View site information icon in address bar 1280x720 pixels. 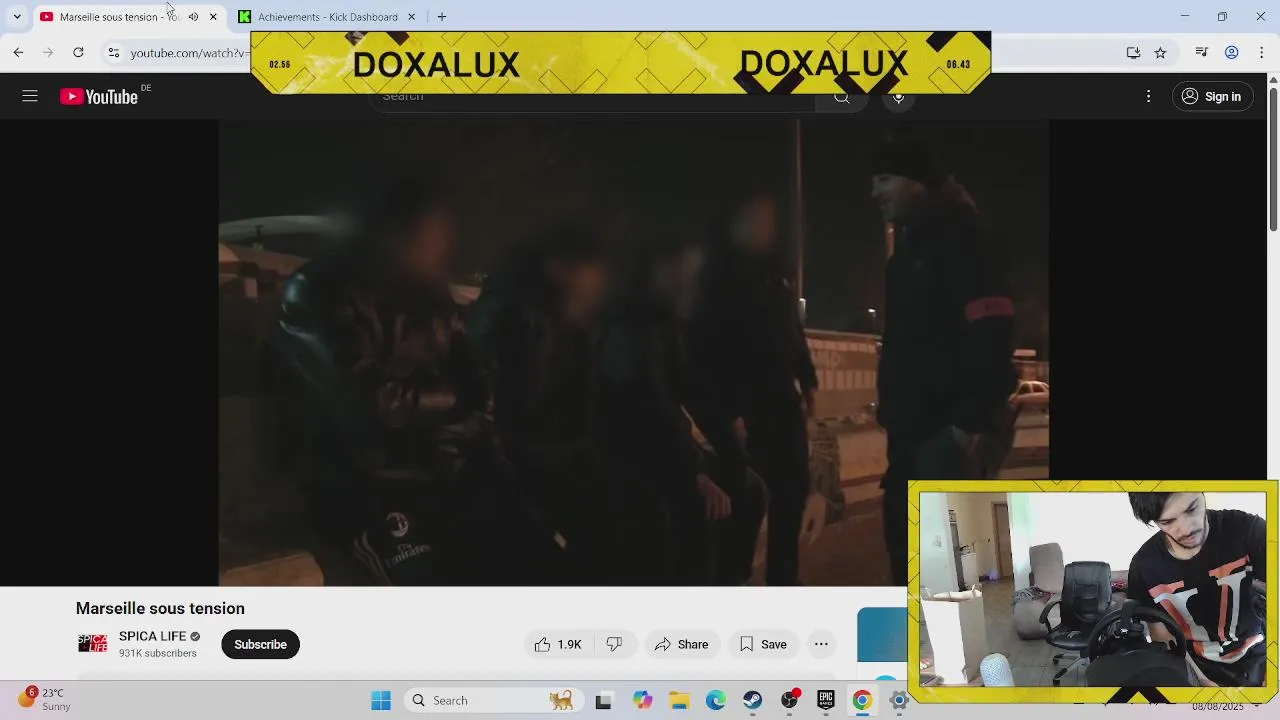[x=114, y=52]
